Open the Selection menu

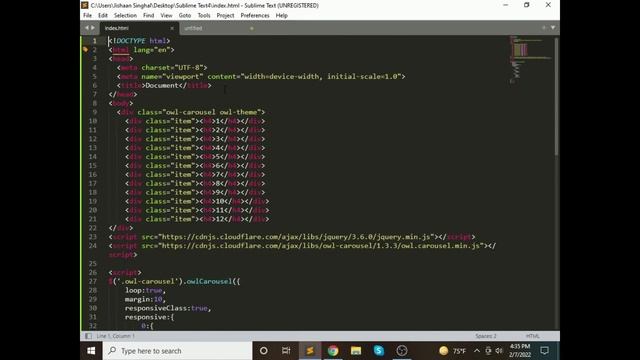[125, 16]
